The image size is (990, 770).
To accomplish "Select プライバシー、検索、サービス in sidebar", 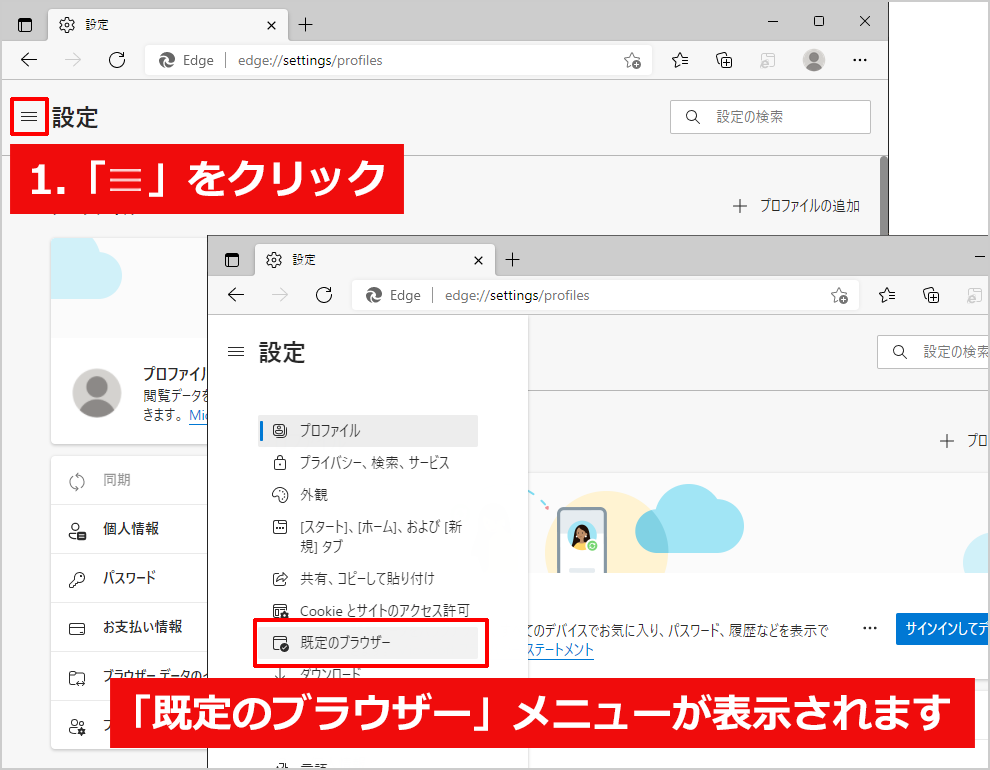I will pyautogui.click(x=374, y=463).
